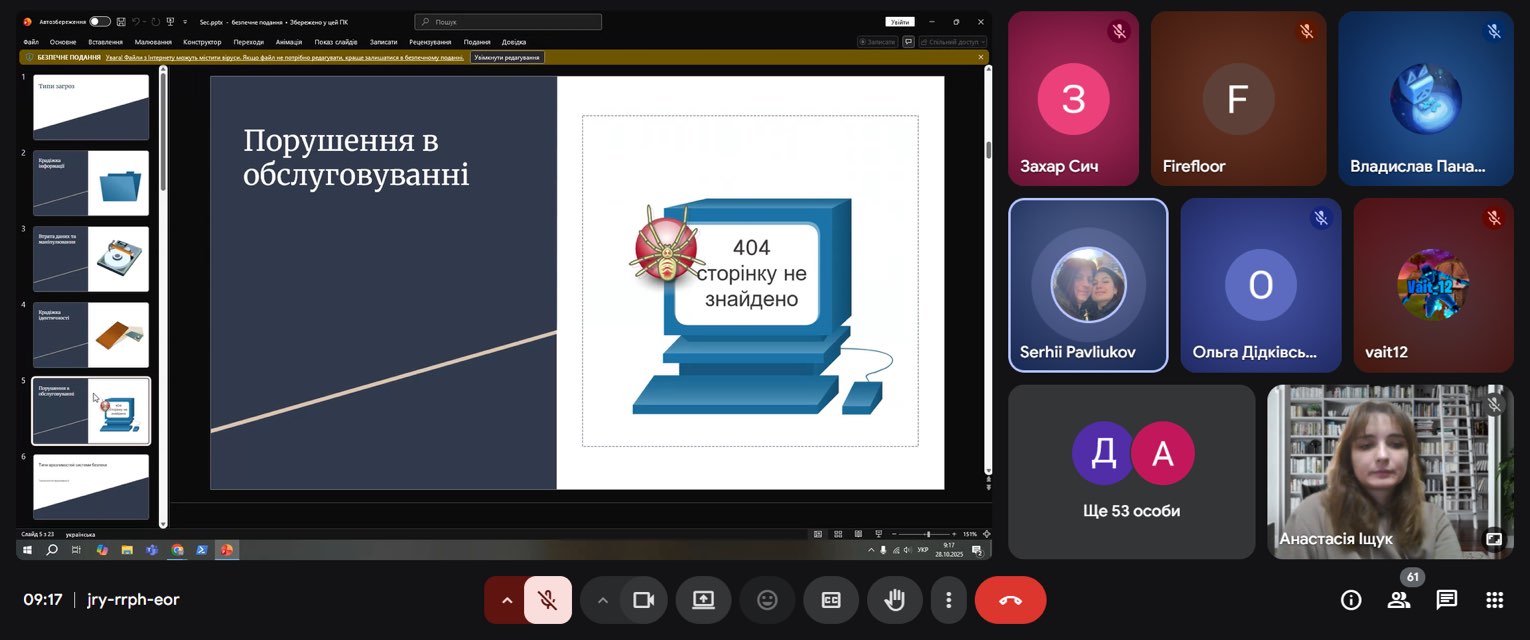Click the vait12 participant tile
Viewport: 1530px width, 640px height.
tap(1433, 285)
